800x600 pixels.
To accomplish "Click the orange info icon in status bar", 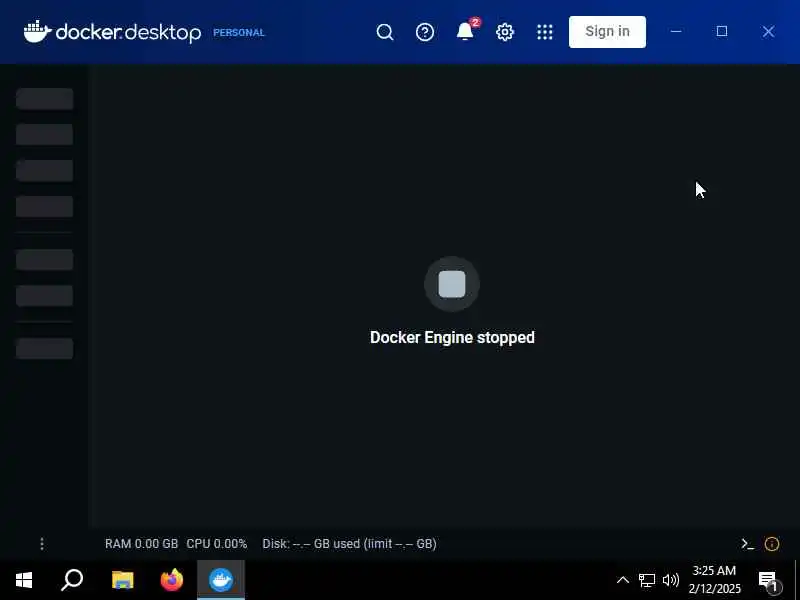I will tap(772, 544).
